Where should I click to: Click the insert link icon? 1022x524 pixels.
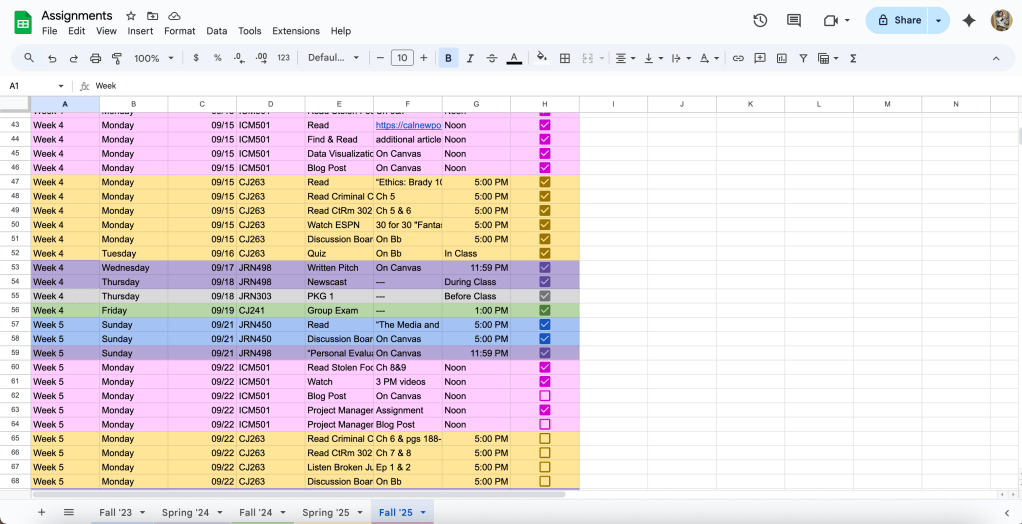[x=738, y=58]
